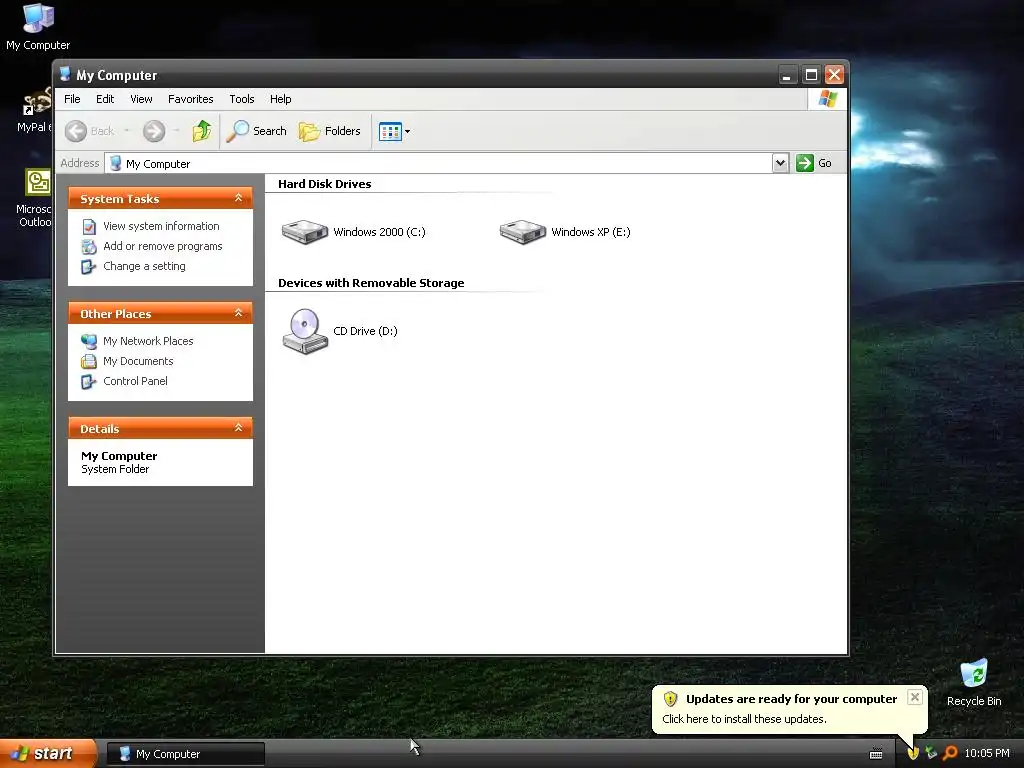This screenshot has height=768, width=1024.
Task: Click Add or remove programs link
Action: (x=163, y=246)
